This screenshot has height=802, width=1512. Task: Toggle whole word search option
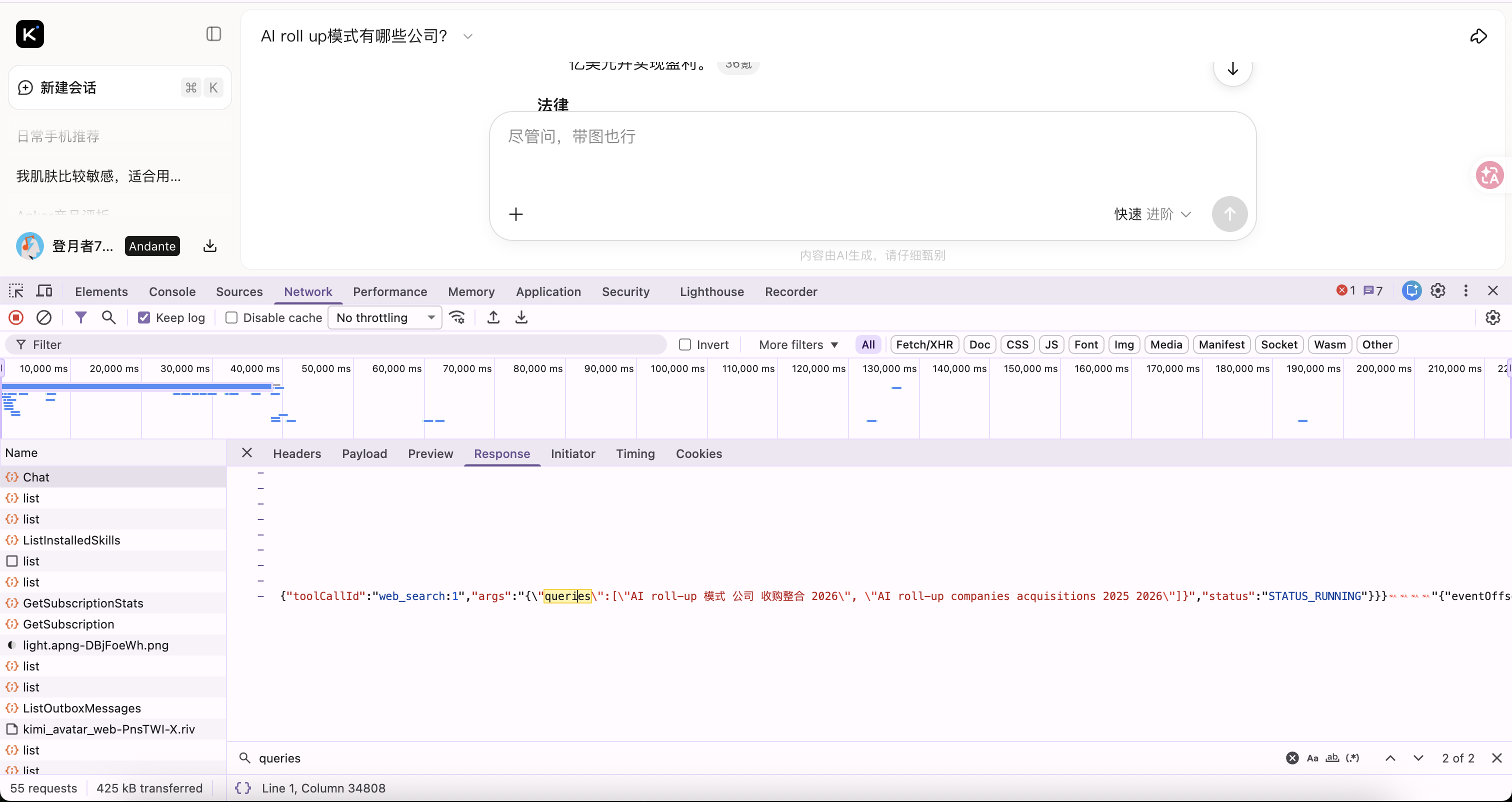(x=1332, y=758)
